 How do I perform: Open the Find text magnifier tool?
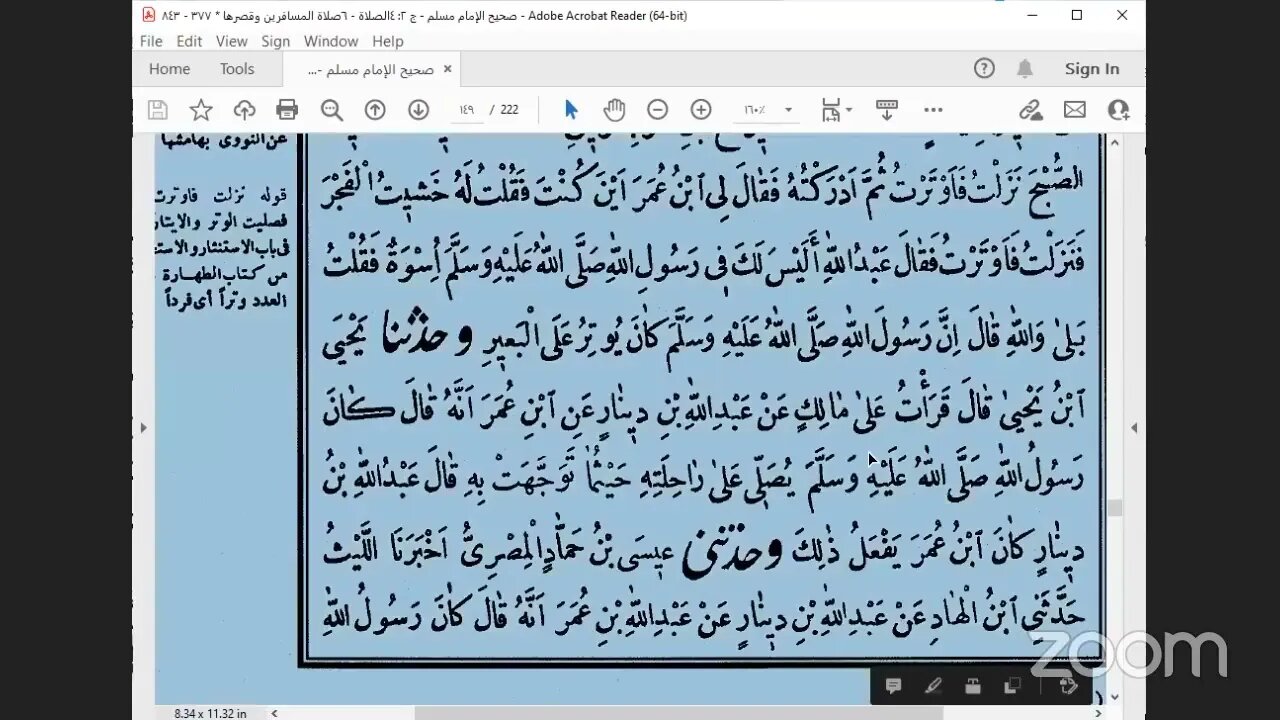point(331,110)
